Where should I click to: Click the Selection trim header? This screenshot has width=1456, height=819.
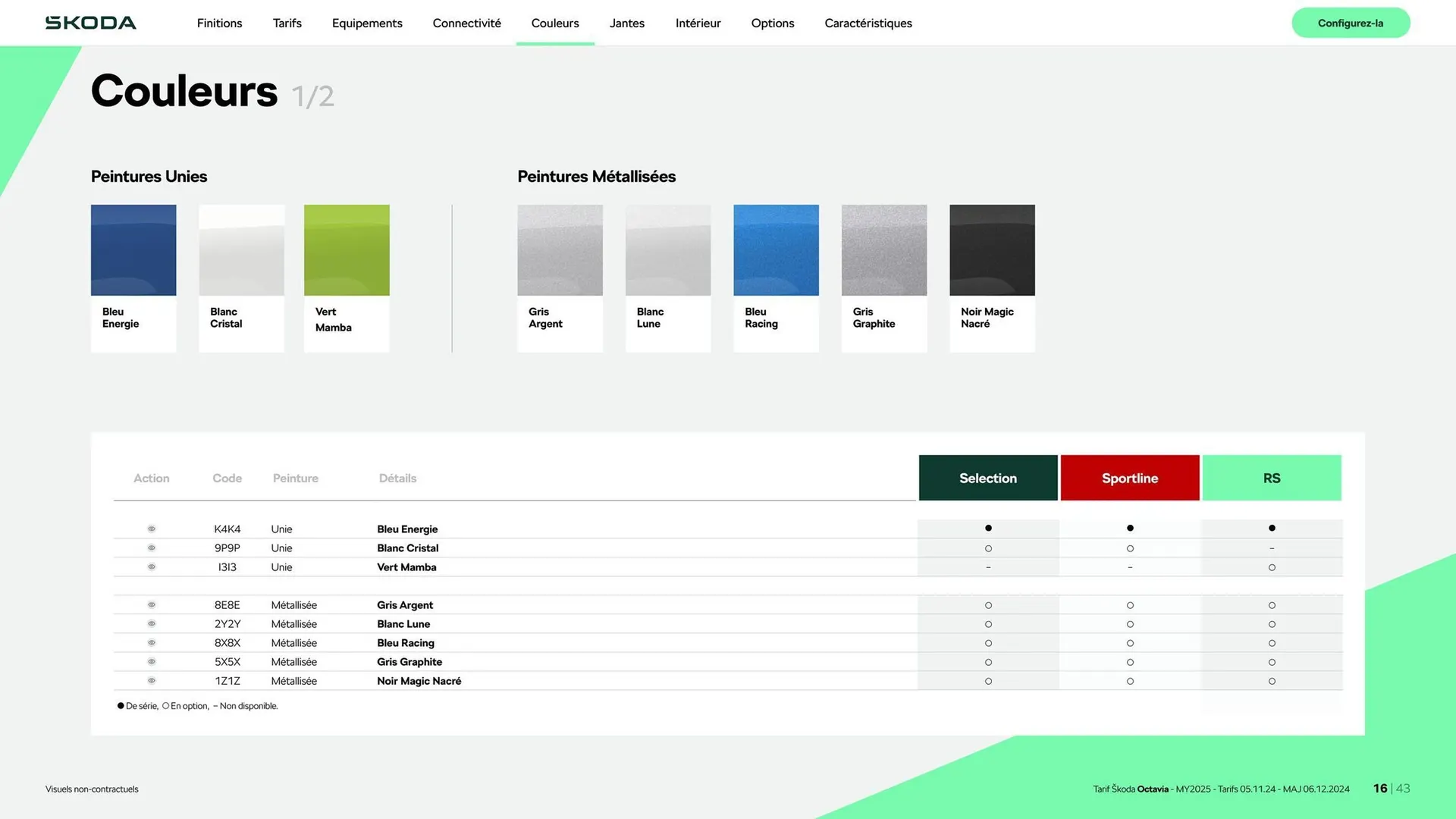(987, 478)
